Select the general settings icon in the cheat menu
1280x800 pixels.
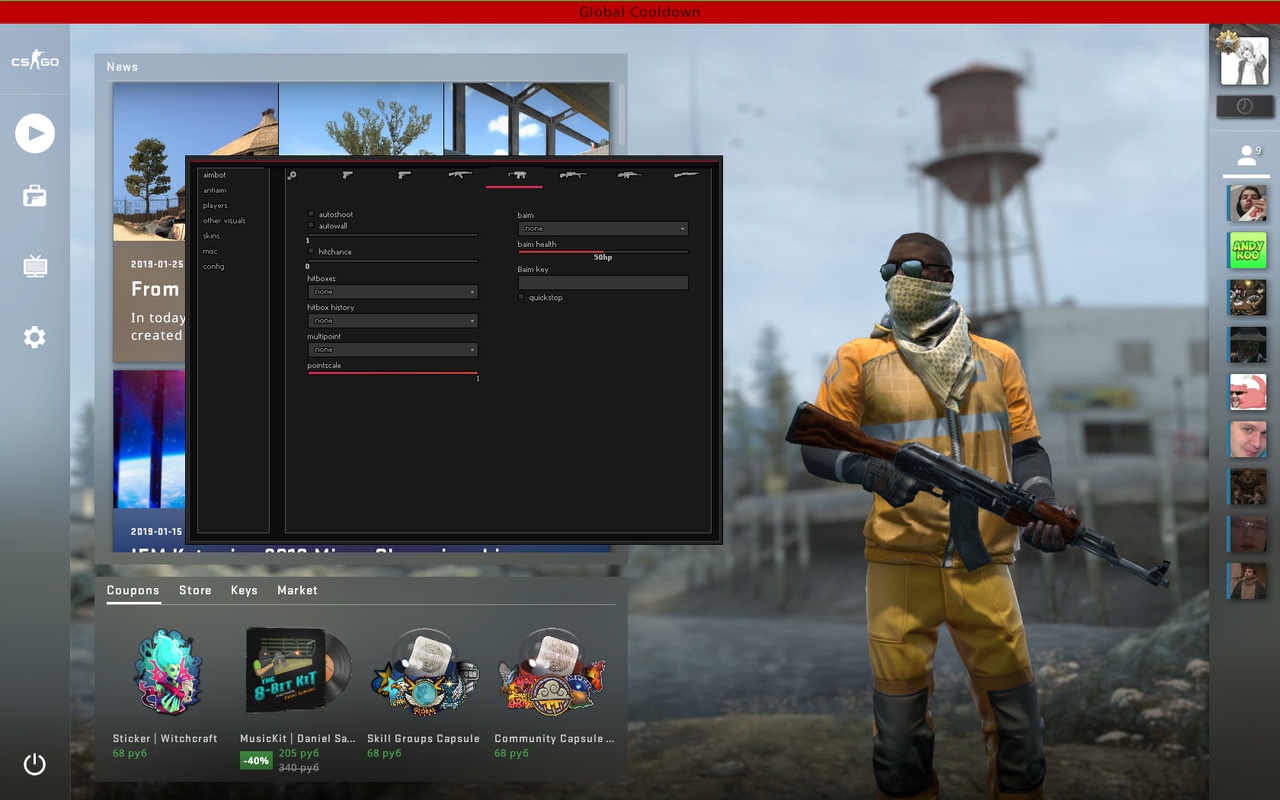pyautogui.click(x=292, y=175)
